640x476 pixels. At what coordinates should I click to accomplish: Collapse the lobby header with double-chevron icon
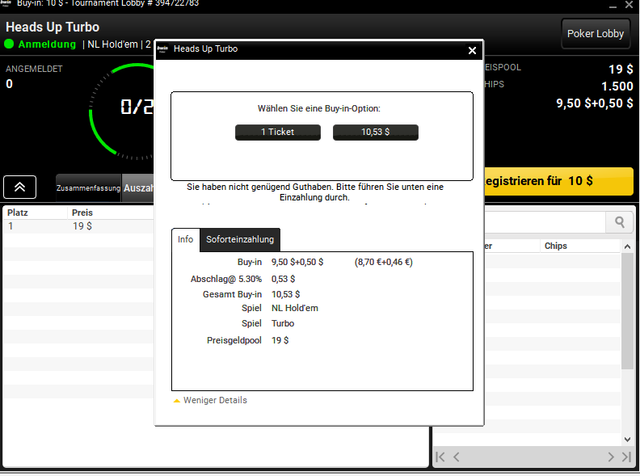tap(20, 187)
